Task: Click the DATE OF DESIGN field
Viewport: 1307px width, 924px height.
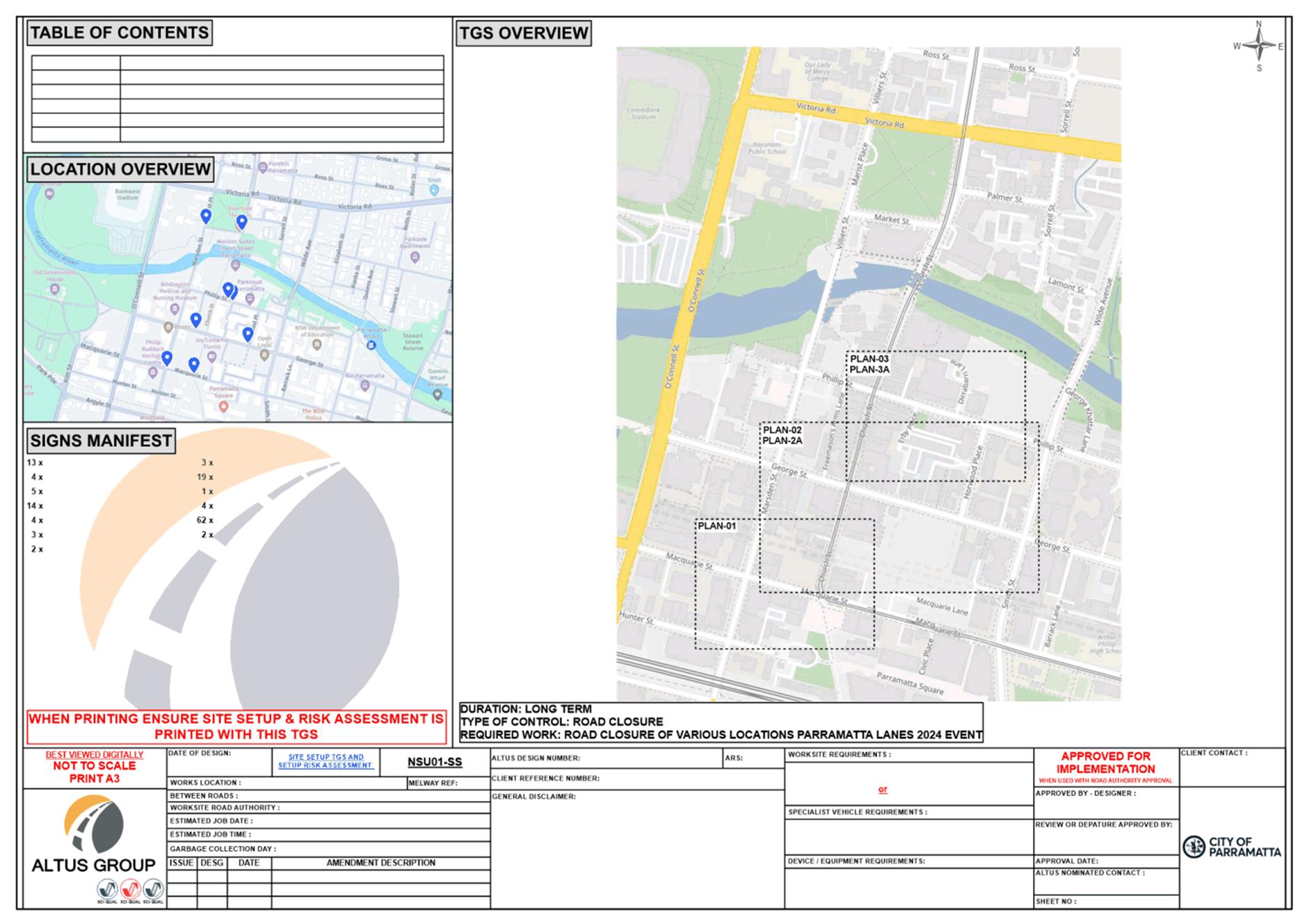Action: (219, 762)
